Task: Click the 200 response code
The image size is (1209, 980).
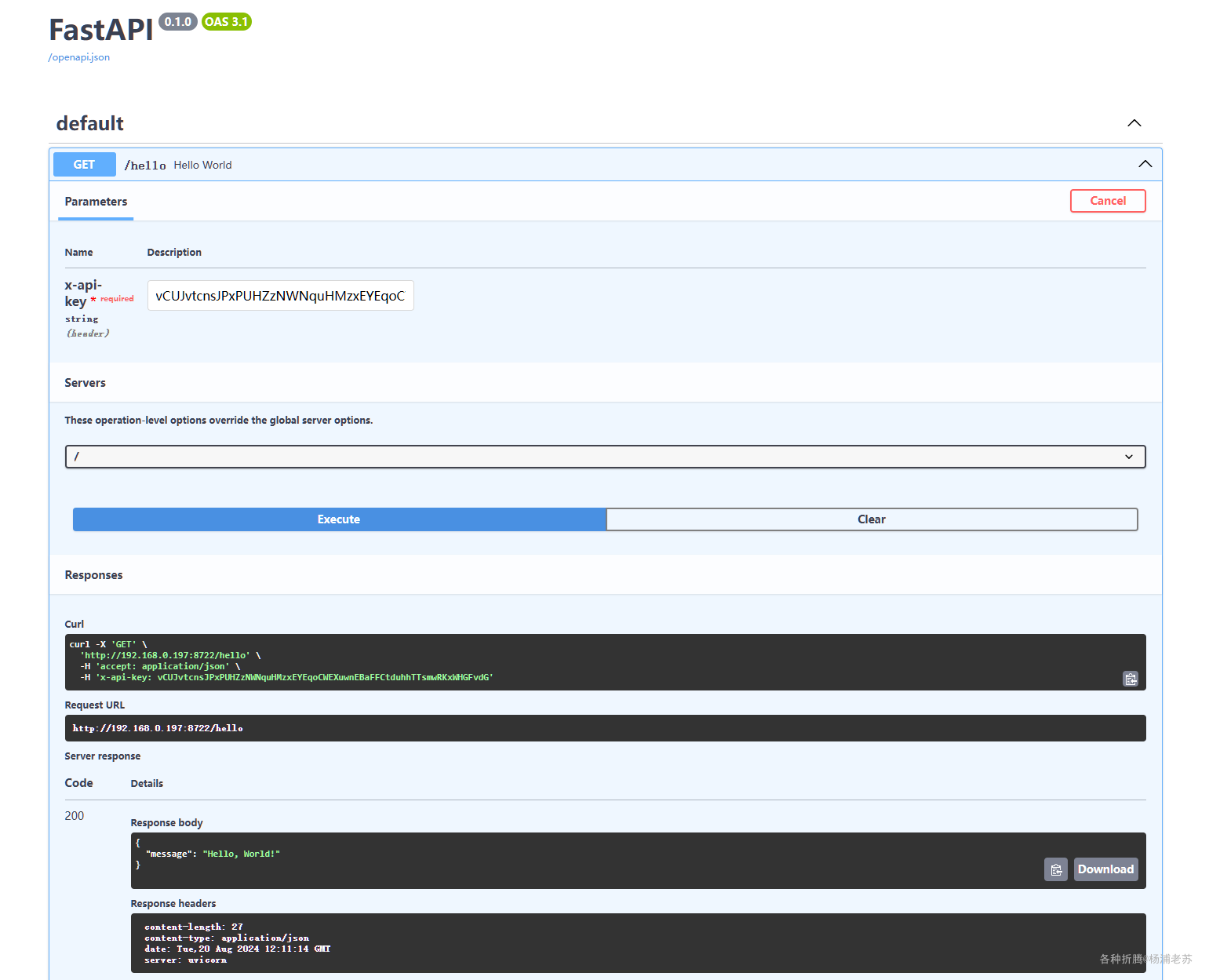Action: pos(75,816)
